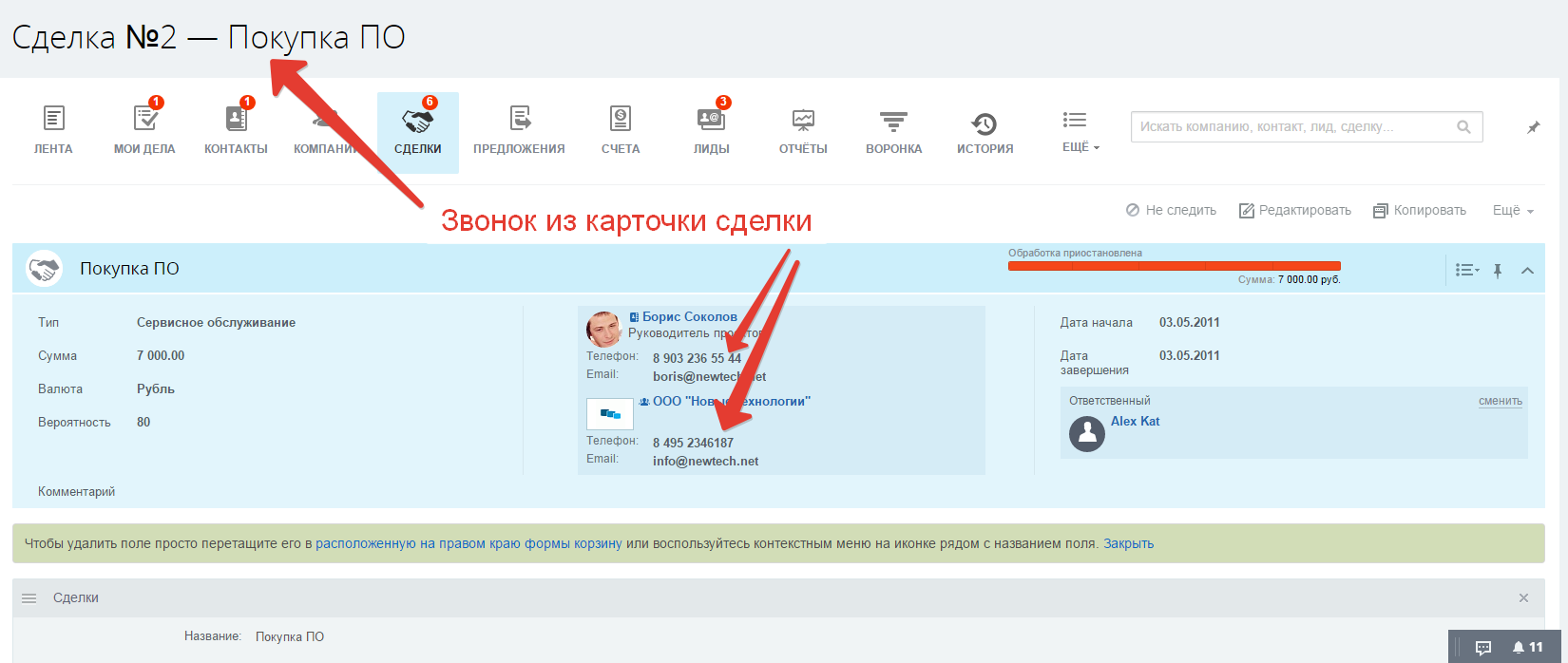1568x663 pixels.
Task: Click the сменить responsible link
Action: pyautogui.click(x=1500, y=401)
